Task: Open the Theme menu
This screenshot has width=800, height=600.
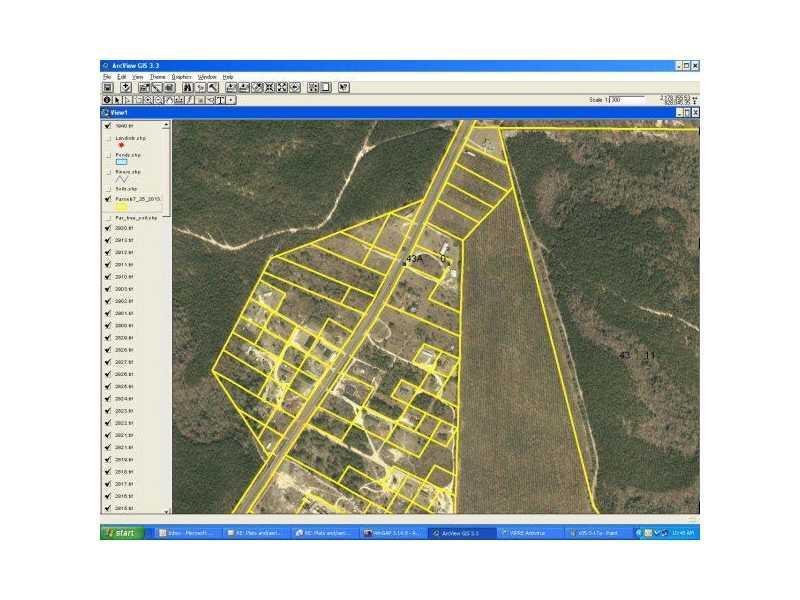Action: (158, 77)
